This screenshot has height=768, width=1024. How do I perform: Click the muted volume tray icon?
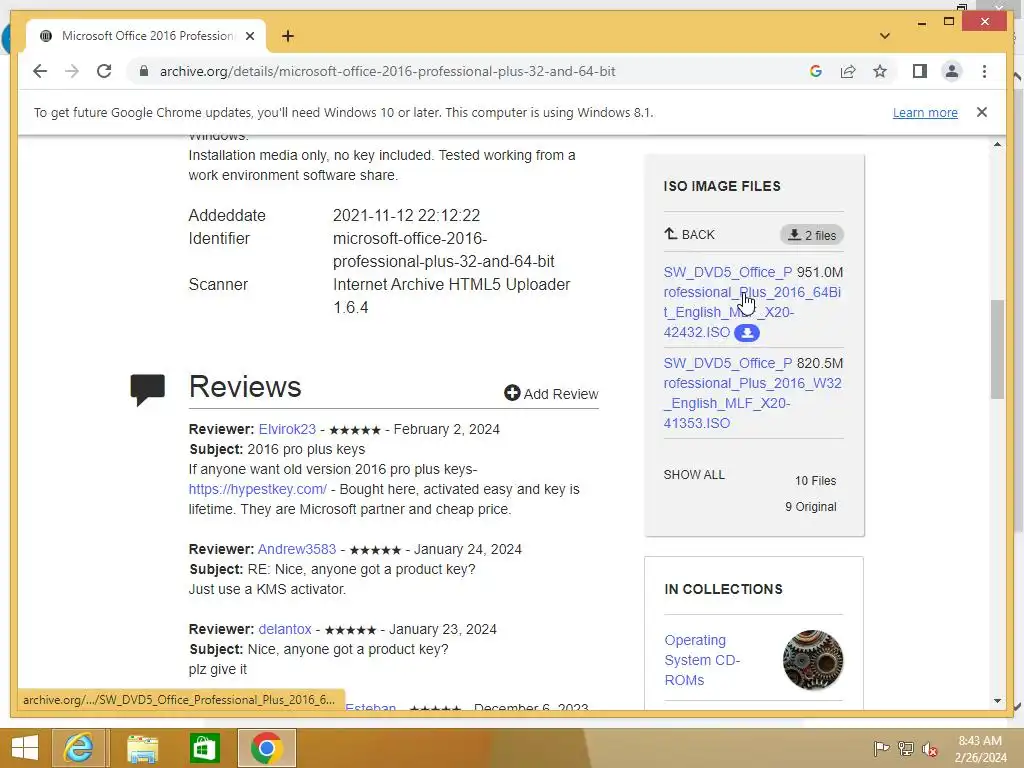pos(929,749)
